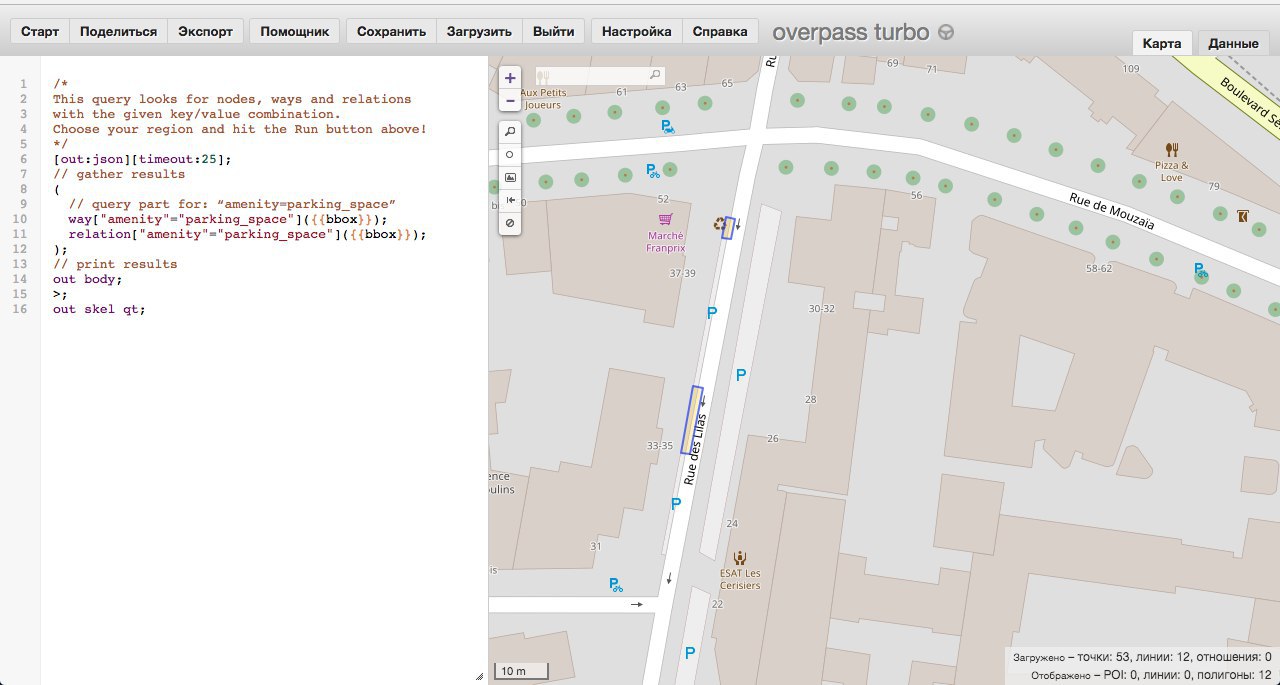The width and height of the screenshot is (1280, 685).
Task: Zoom in the map with plus button
Action: click(510, 78)
